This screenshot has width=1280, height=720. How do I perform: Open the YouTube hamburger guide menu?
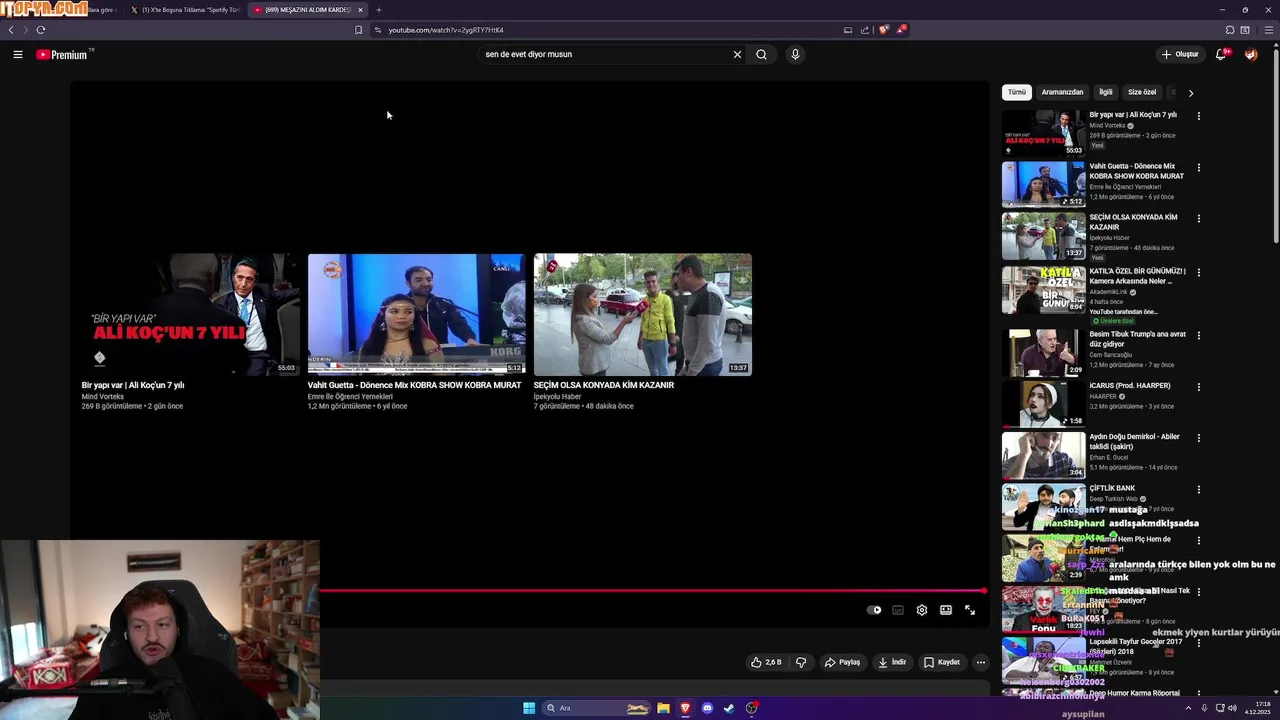pyautogui.click(x=18, y=54)
